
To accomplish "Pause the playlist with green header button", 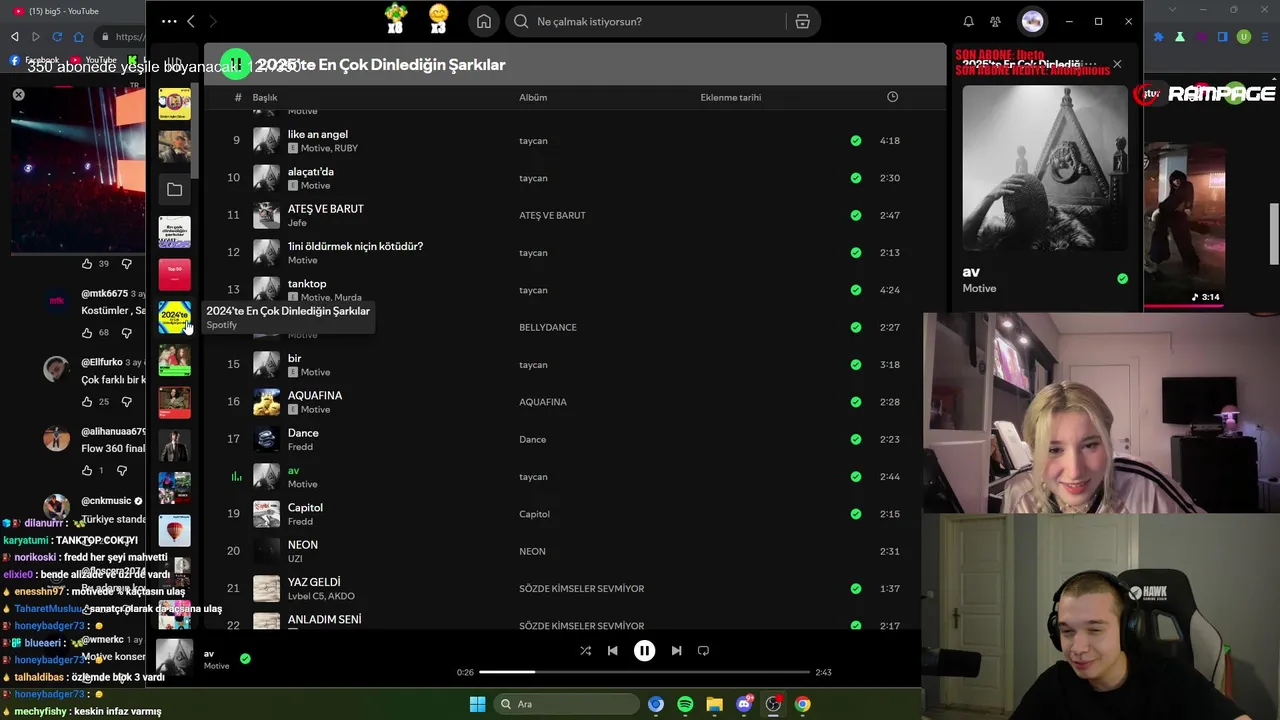I will coord(236,65).
